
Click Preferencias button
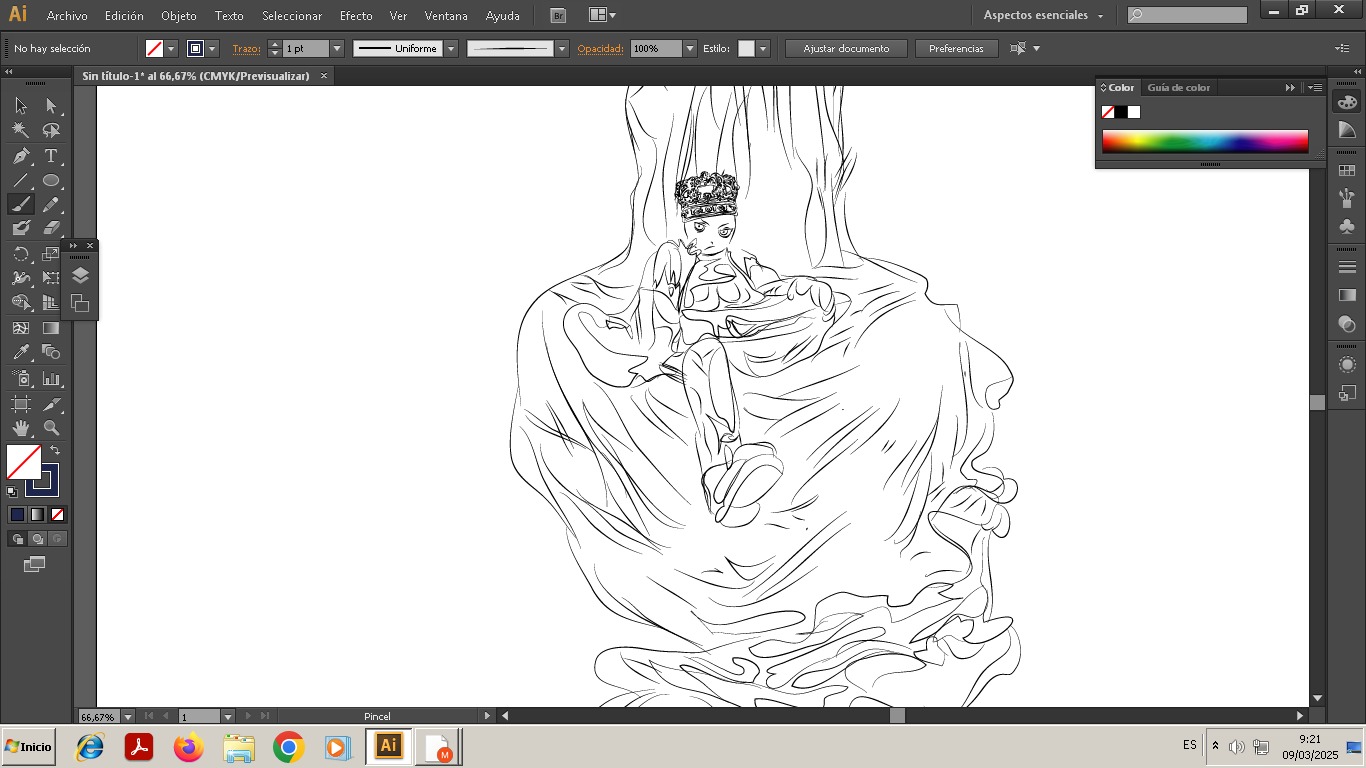[x=956, y=48]
